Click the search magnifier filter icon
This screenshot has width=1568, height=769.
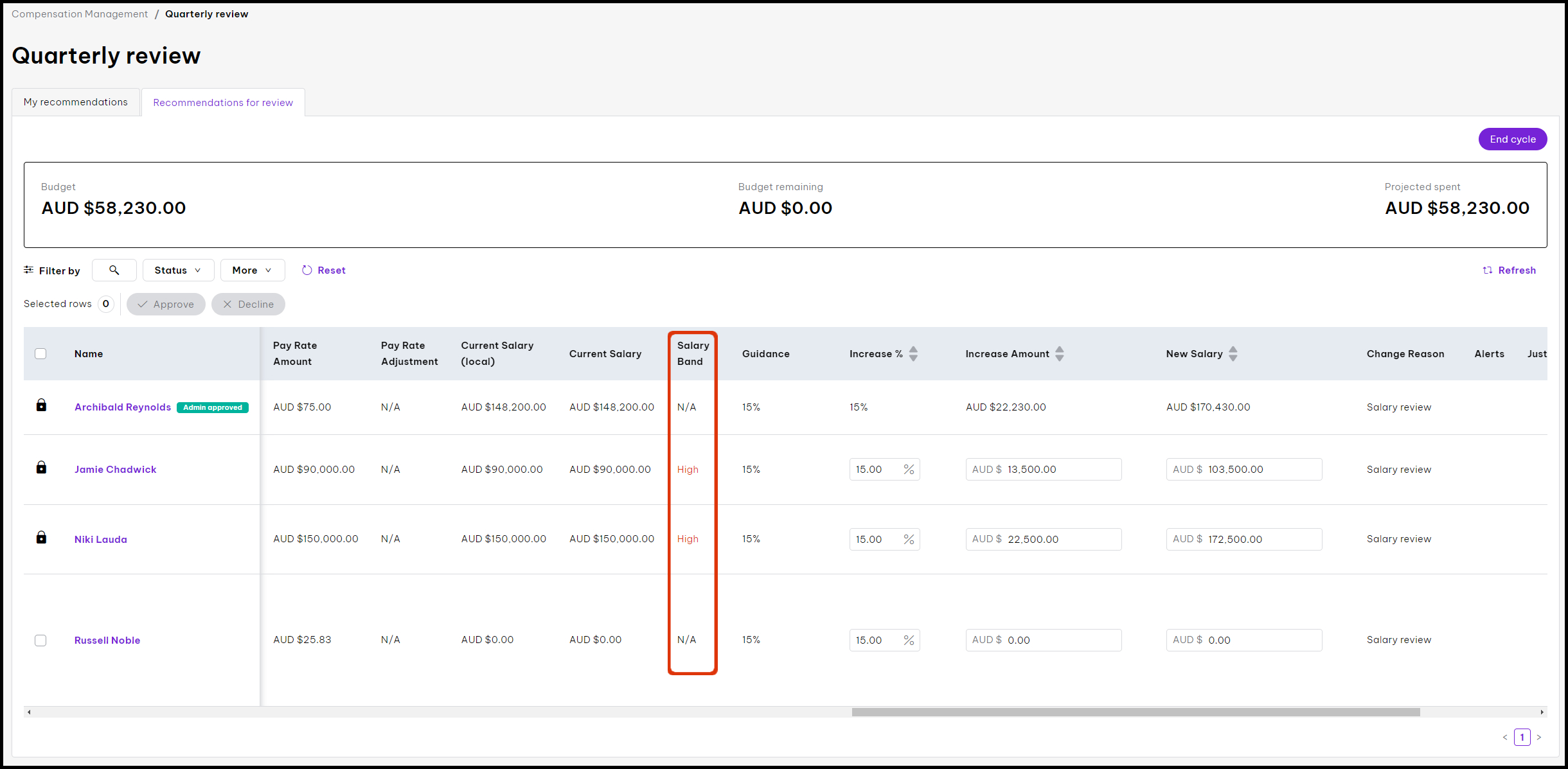[x=114, y=270]
